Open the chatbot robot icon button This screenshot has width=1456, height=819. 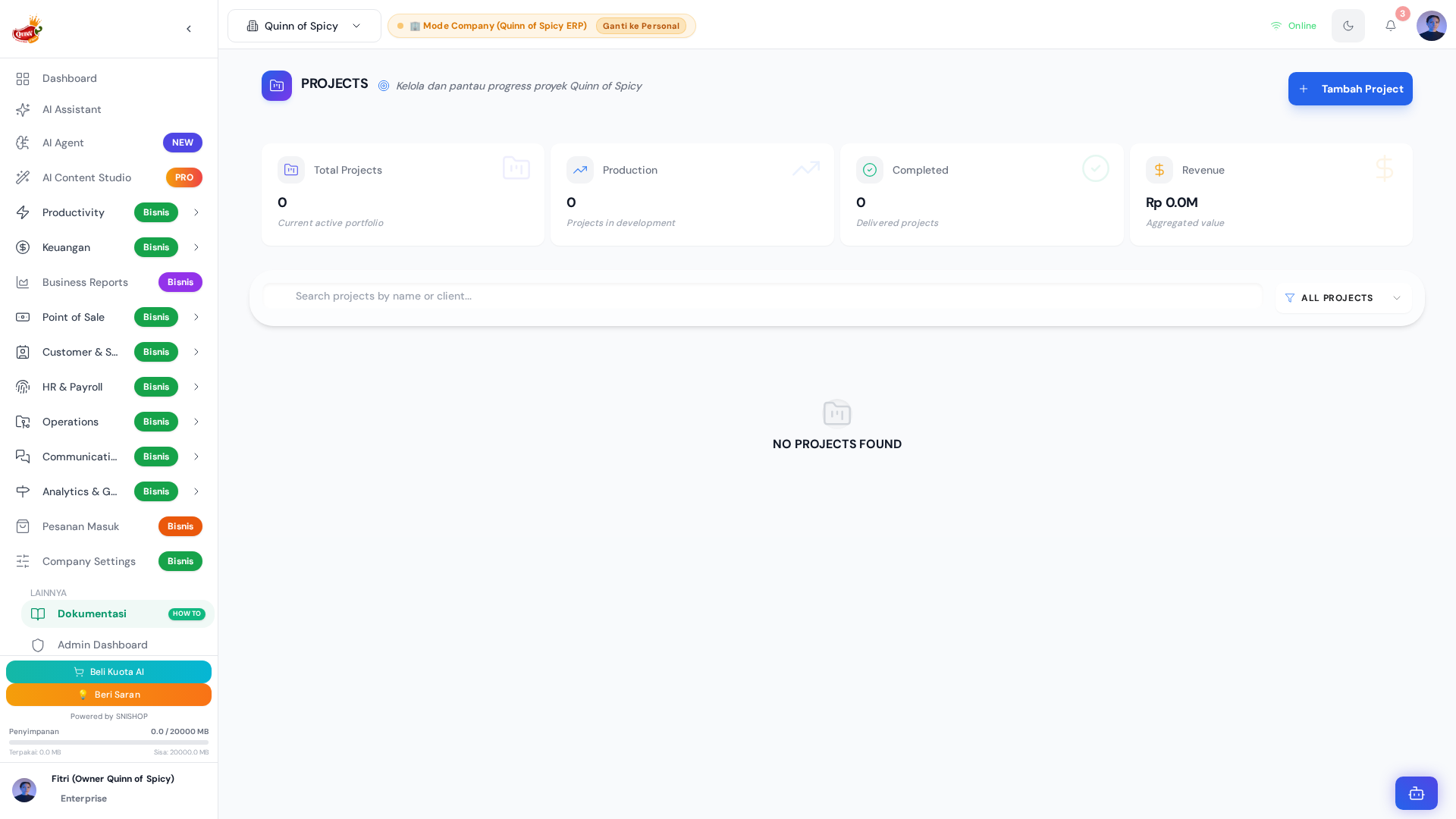pos(1416,793)
